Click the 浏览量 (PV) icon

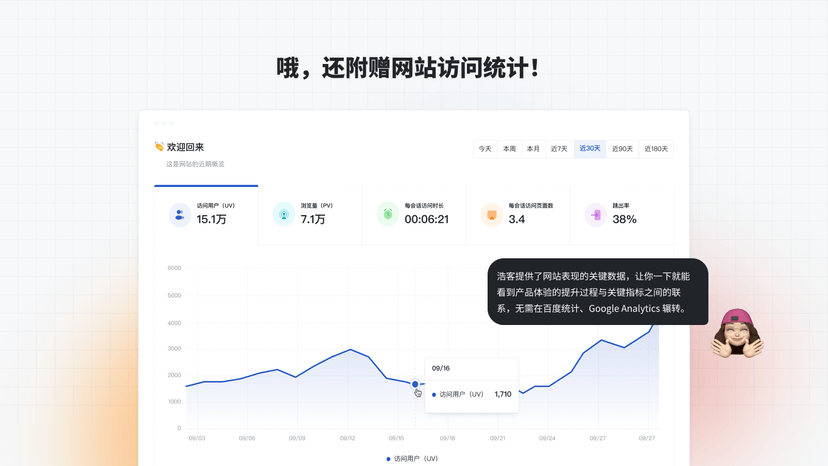pos(284,215)
